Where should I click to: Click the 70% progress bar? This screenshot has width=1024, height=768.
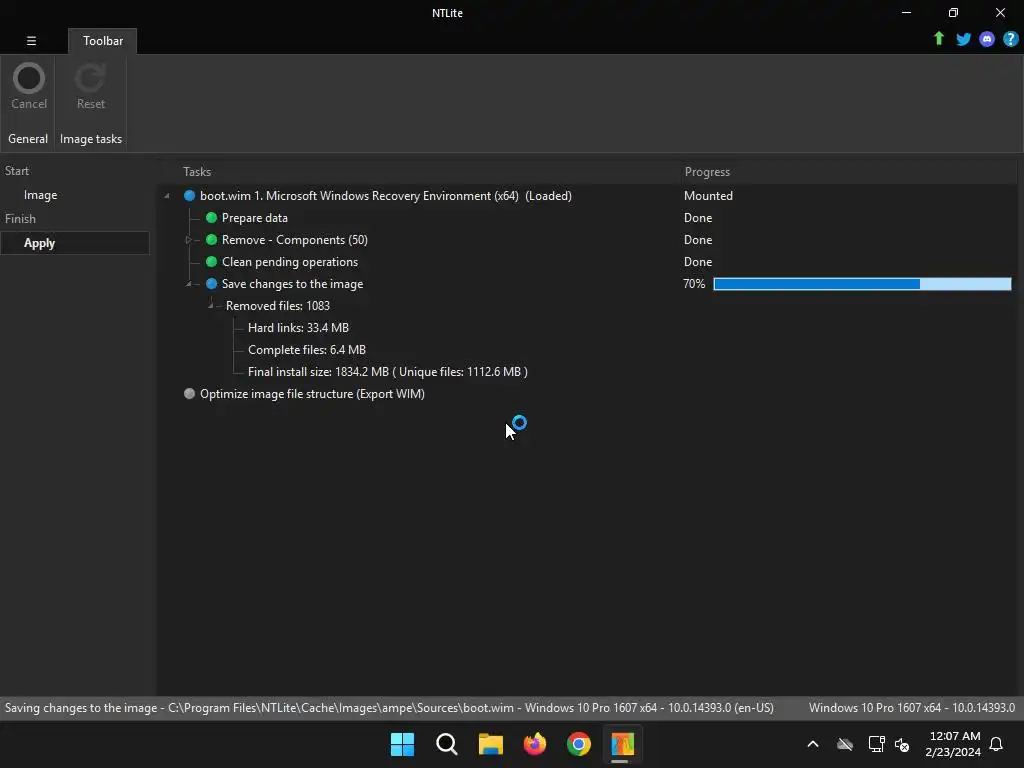click(x=862, y=283)
